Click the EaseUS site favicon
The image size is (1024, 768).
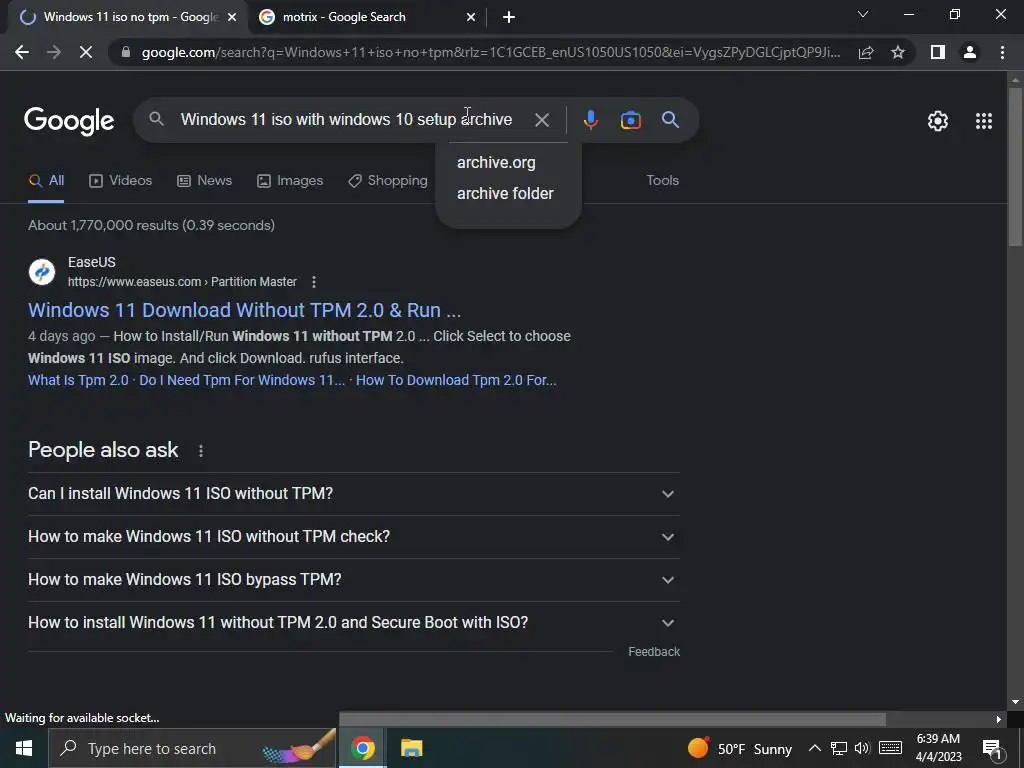[42, 272]
